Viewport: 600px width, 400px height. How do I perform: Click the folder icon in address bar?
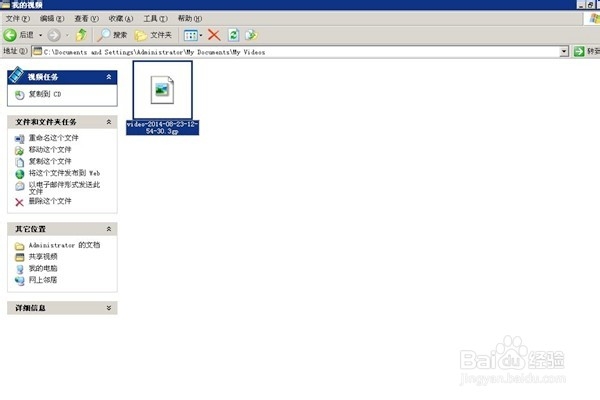(x=38, y=51)
